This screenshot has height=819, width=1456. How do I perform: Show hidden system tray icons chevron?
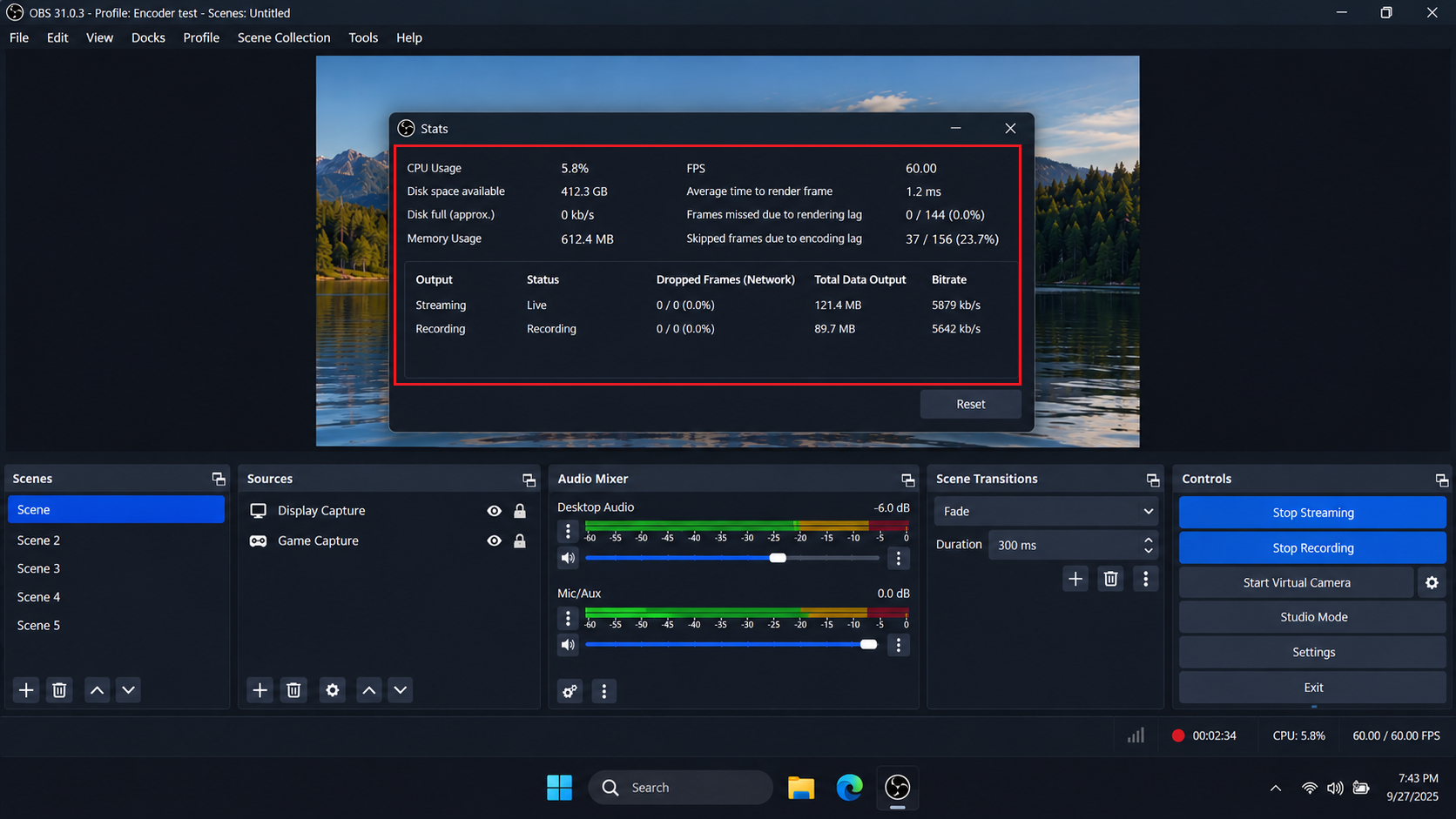[1275, 788]
